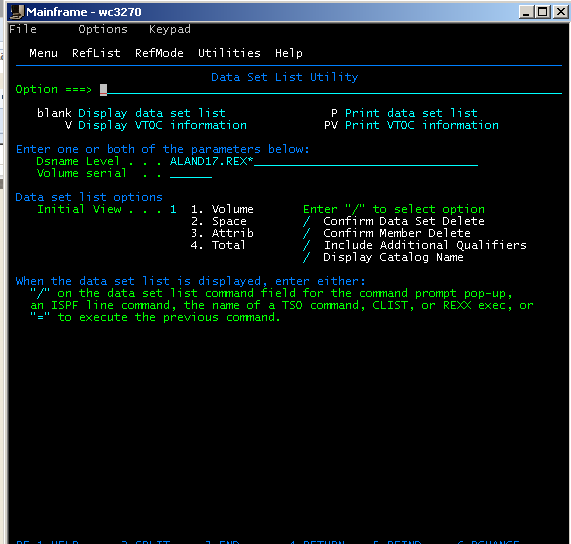Maximize the Mainframe - wc3270 window
Screen dimensions: 571x544
tap(542, 12)
